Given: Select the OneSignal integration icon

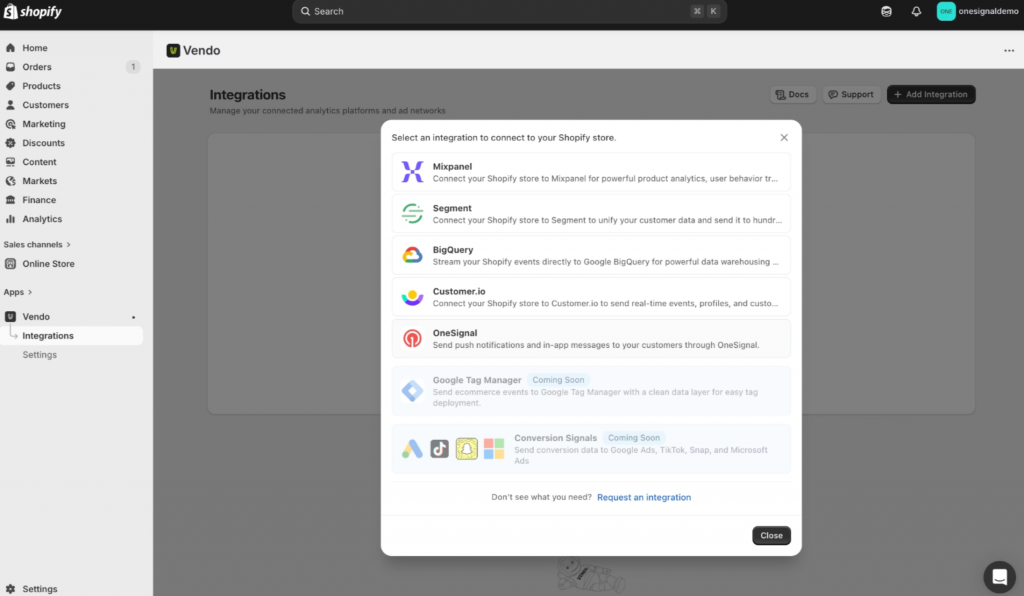Looking at the screenshot, I should (x=412, y=338).
